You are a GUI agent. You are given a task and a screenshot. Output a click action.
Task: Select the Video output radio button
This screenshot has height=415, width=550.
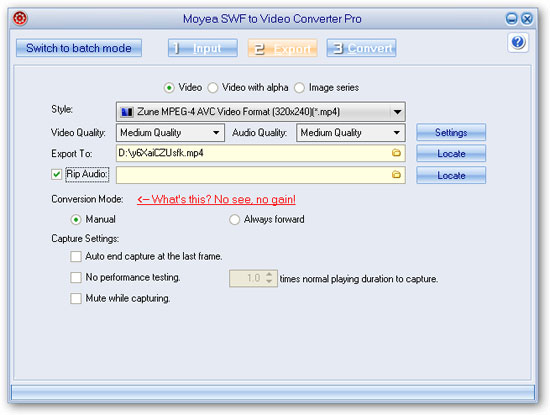point(169,88)
